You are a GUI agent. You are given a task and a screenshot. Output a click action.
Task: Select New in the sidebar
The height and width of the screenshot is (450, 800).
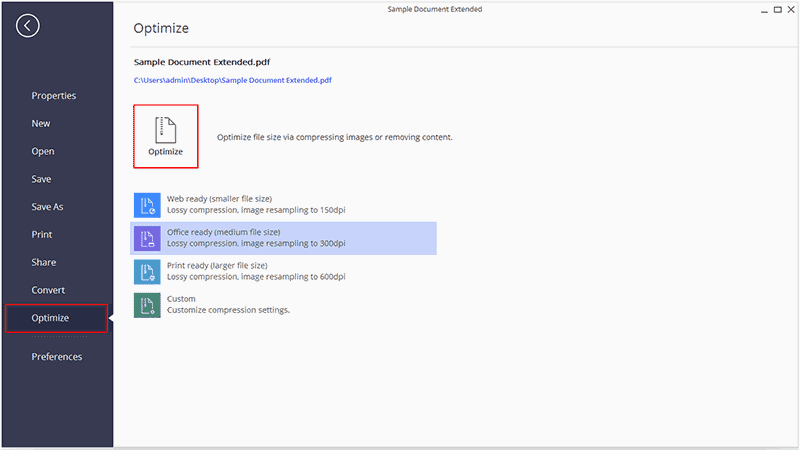[x=41, y=123]
